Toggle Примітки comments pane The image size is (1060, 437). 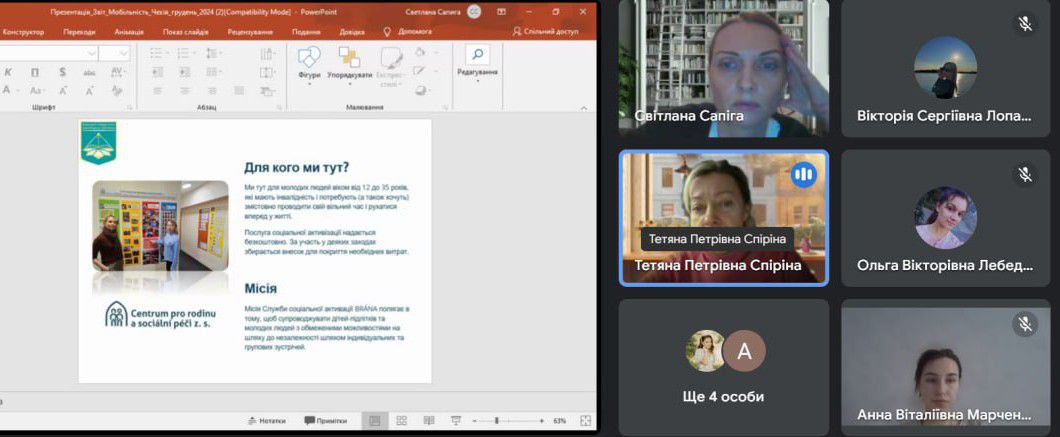(x=324, y=421)
